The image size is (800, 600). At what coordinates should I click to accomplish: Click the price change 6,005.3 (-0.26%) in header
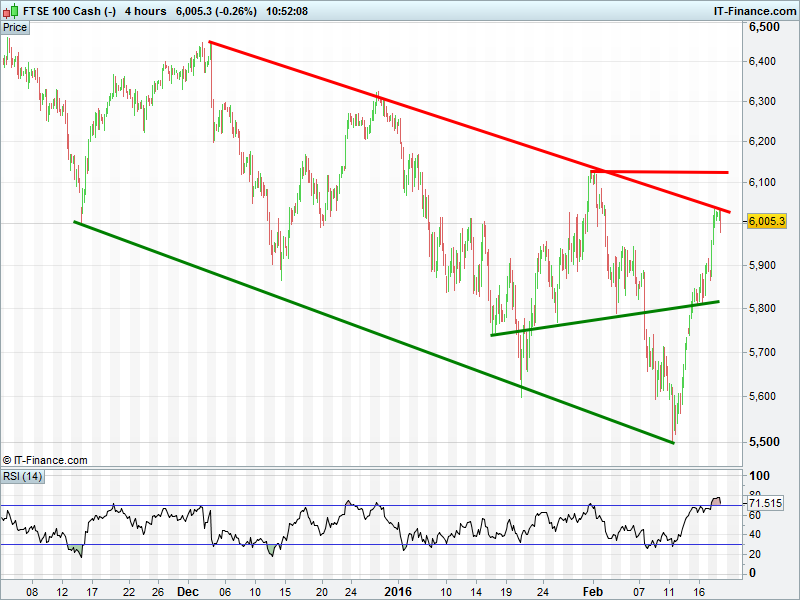(215, 11)
